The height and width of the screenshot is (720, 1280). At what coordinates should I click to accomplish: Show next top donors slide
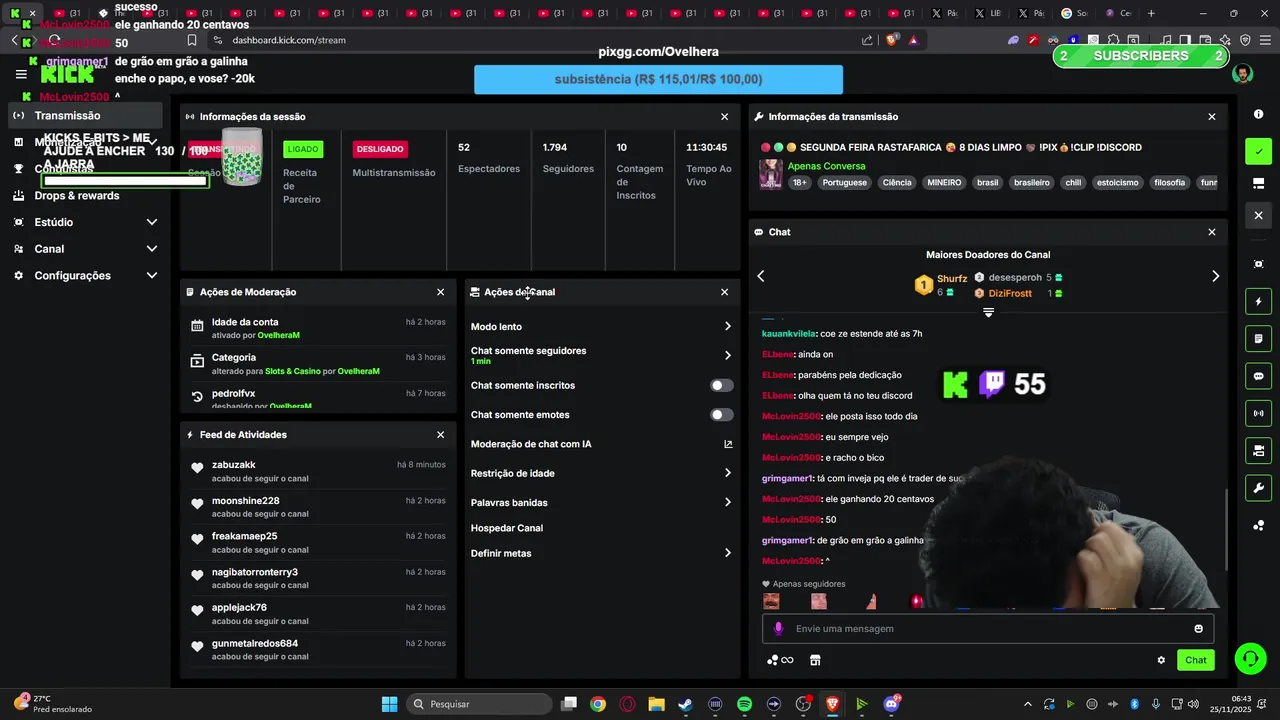[x=1215, y=276]
